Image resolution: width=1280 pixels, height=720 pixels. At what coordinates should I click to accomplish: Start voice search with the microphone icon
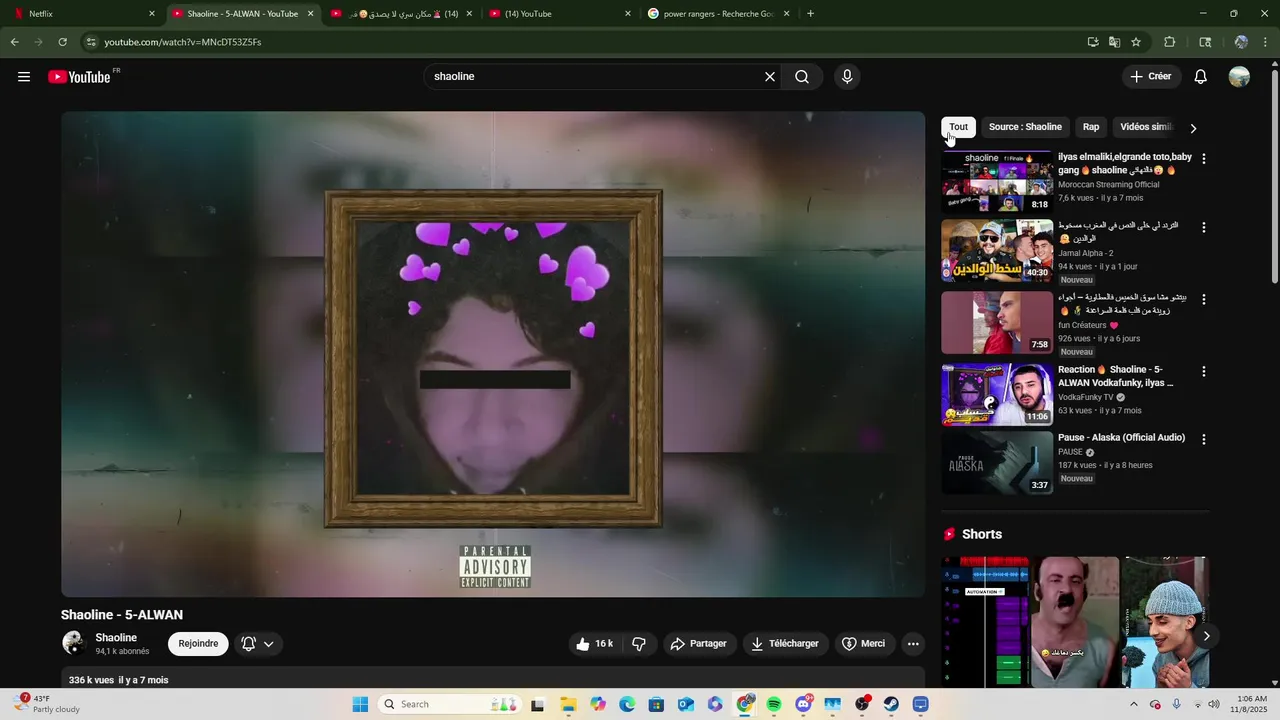point(847,77)
